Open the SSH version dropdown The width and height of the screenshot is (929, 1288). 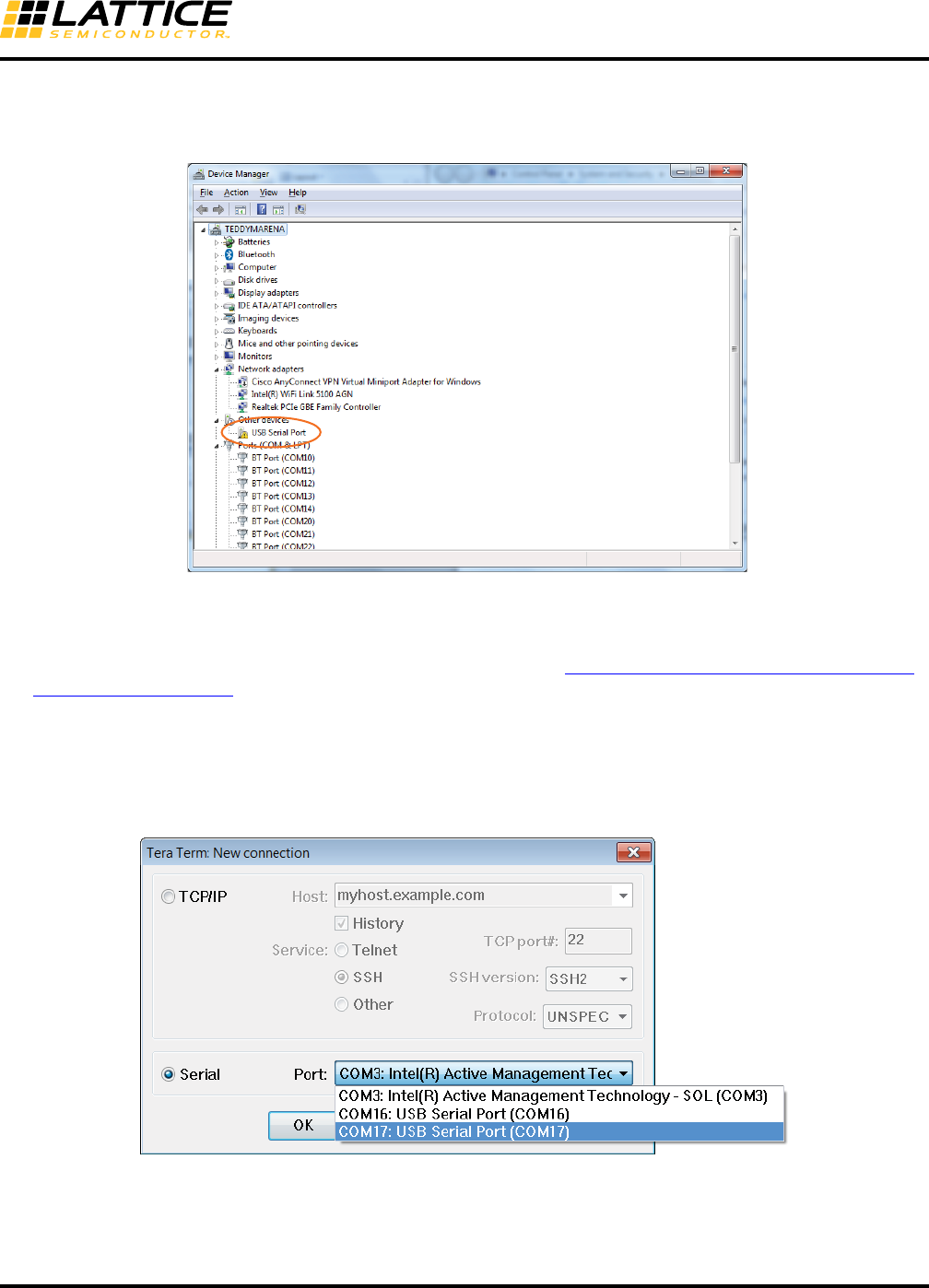click(x=589, y=978)
